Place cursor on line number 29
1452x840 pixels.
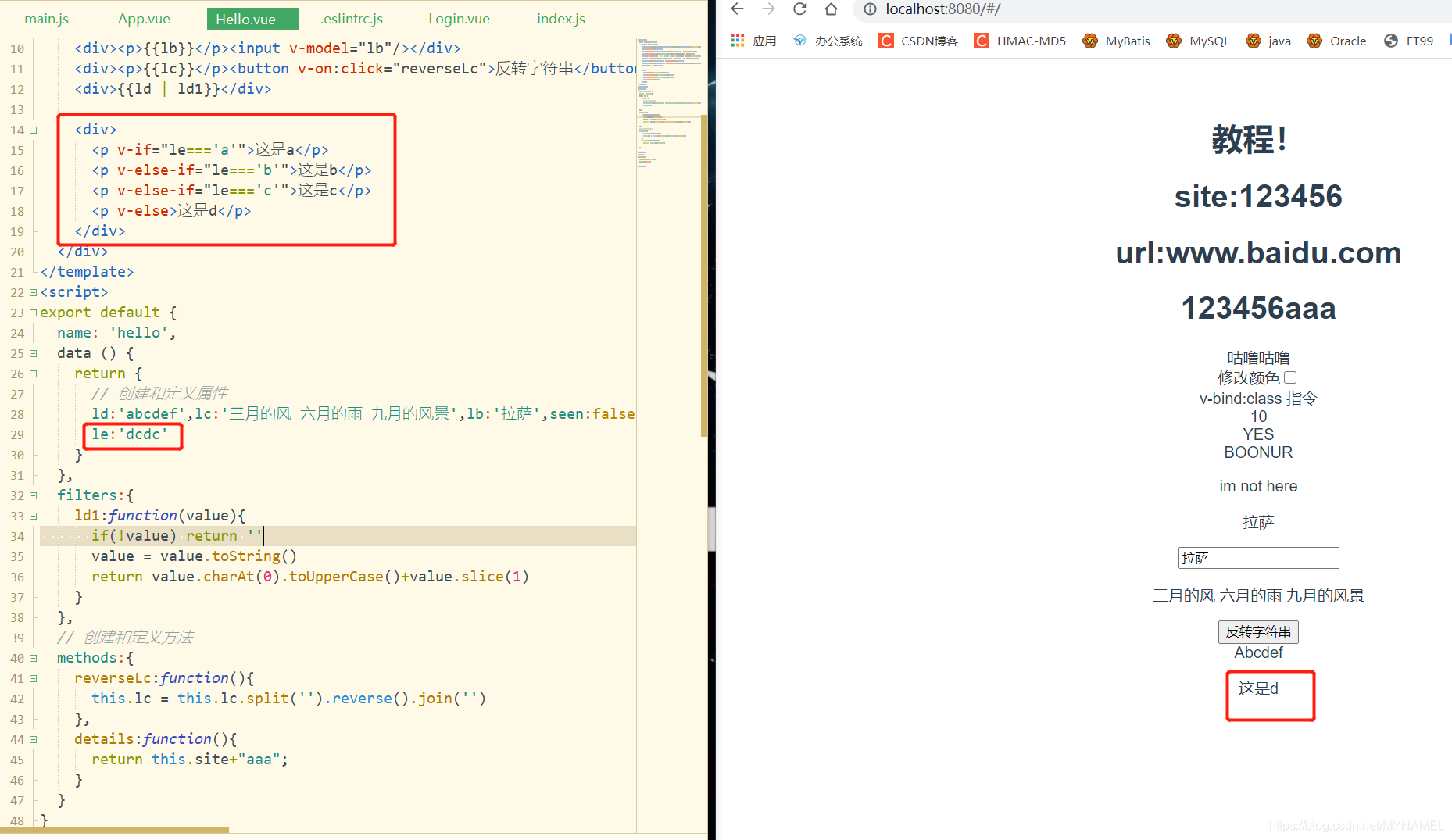pyautogui.click(x=17, y=435)
